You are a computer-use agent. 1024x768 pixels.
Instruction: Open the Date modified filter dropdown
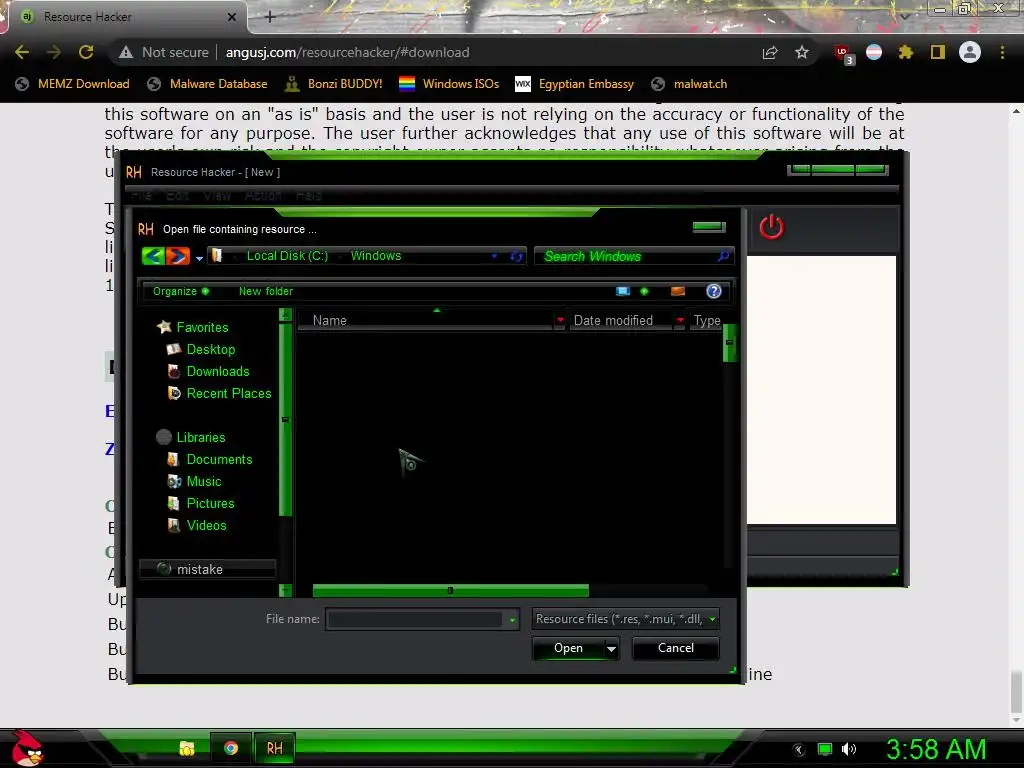point(680,321)
